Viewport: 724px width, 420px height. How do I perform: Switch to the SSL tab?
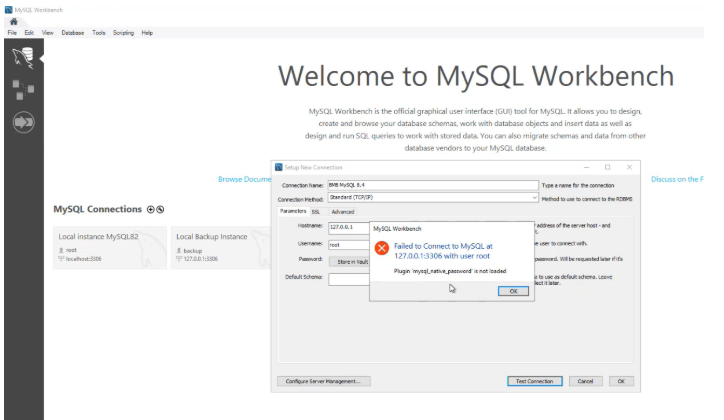316,212
